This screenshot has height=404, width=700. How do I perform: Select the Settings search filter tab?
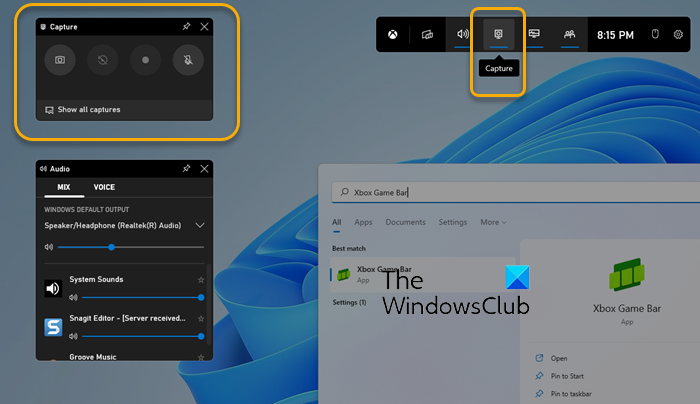pyautogui.click(x=453, y=222)
